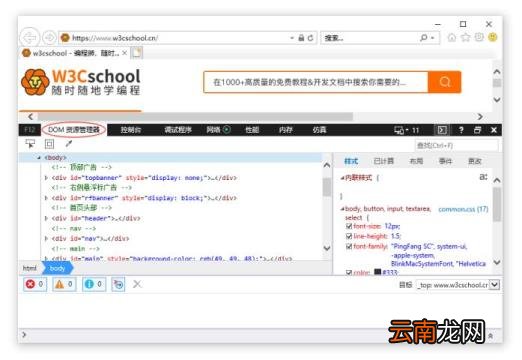This screenshot has width=522, height=360.
Task: Close the F12 developer tools panel
Action: pos(494,130)
